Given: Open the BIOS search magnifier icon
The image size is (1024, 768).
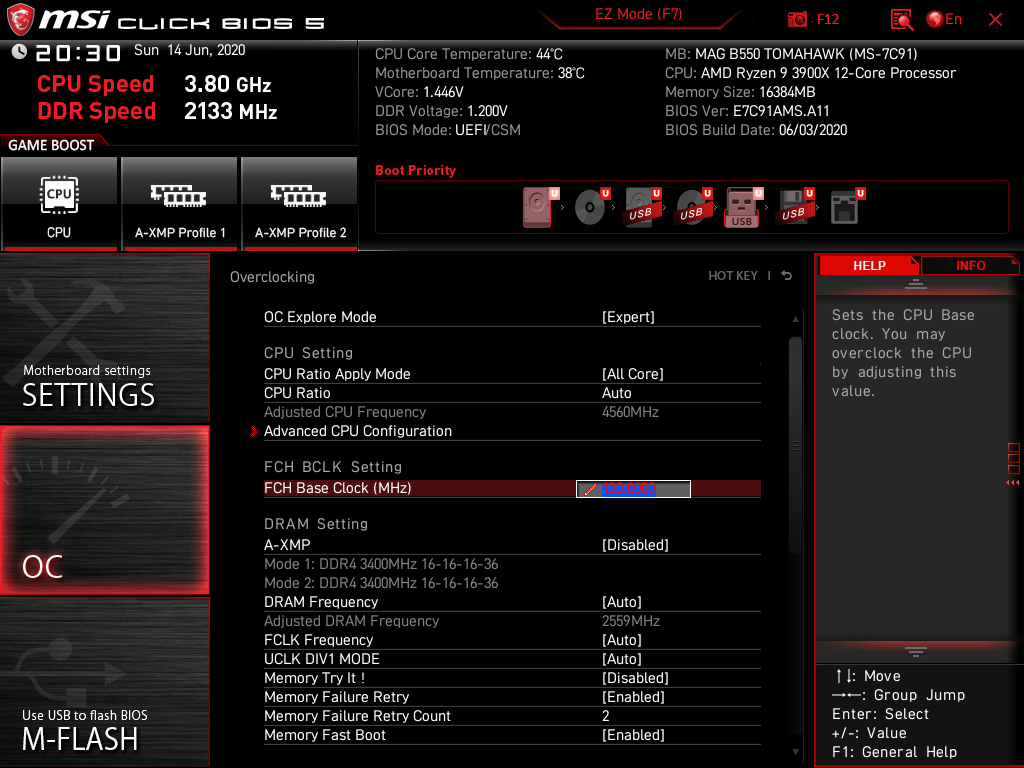Looking at the screenshot, I should coord(902,20).
